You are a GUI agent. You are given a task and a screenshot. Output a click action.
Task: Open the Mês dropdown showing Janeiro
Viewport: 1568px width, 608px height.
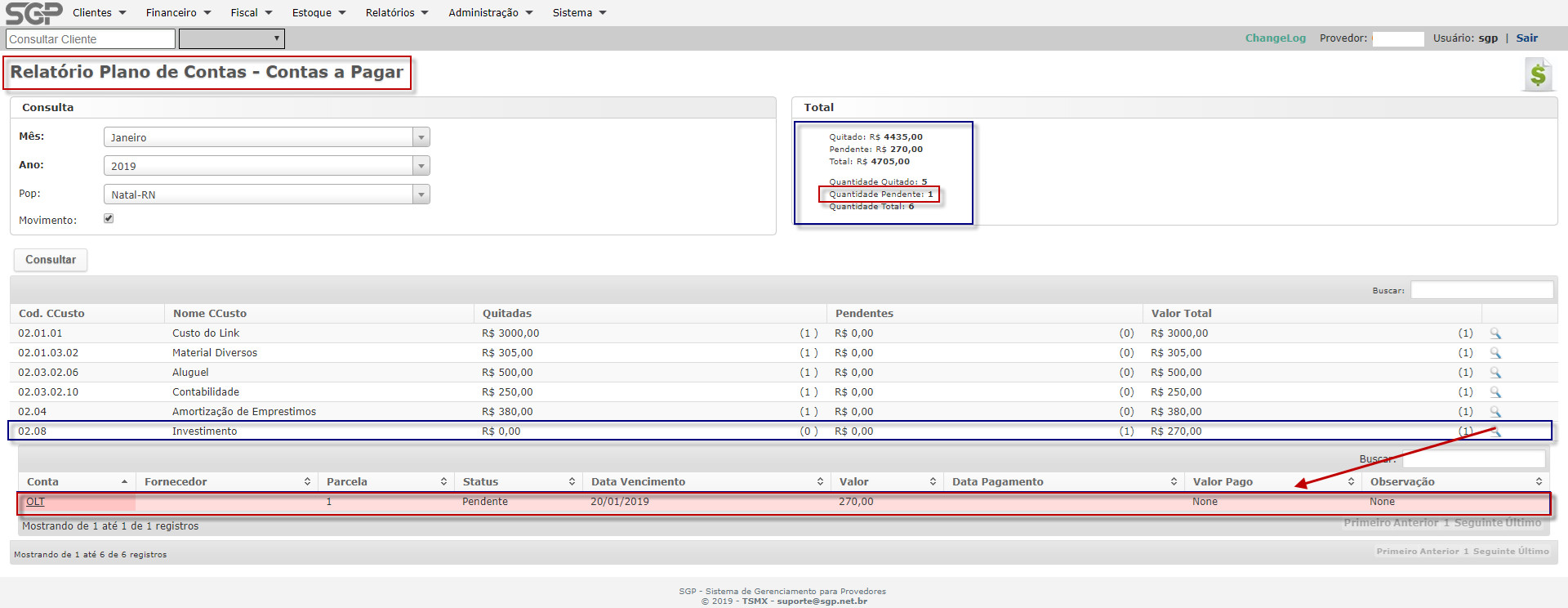click(x=266, y=137)
